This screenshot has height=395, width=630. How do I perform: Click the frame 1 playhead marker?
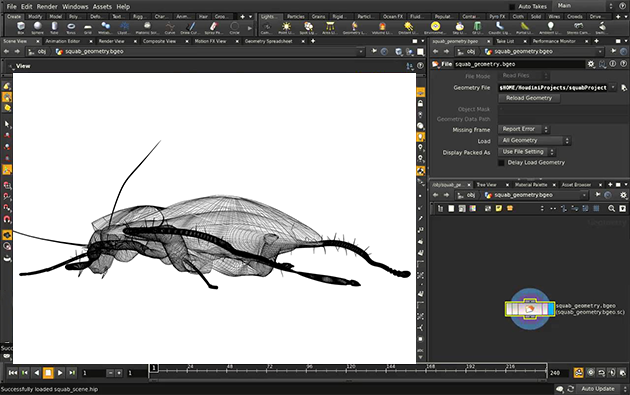154,368
